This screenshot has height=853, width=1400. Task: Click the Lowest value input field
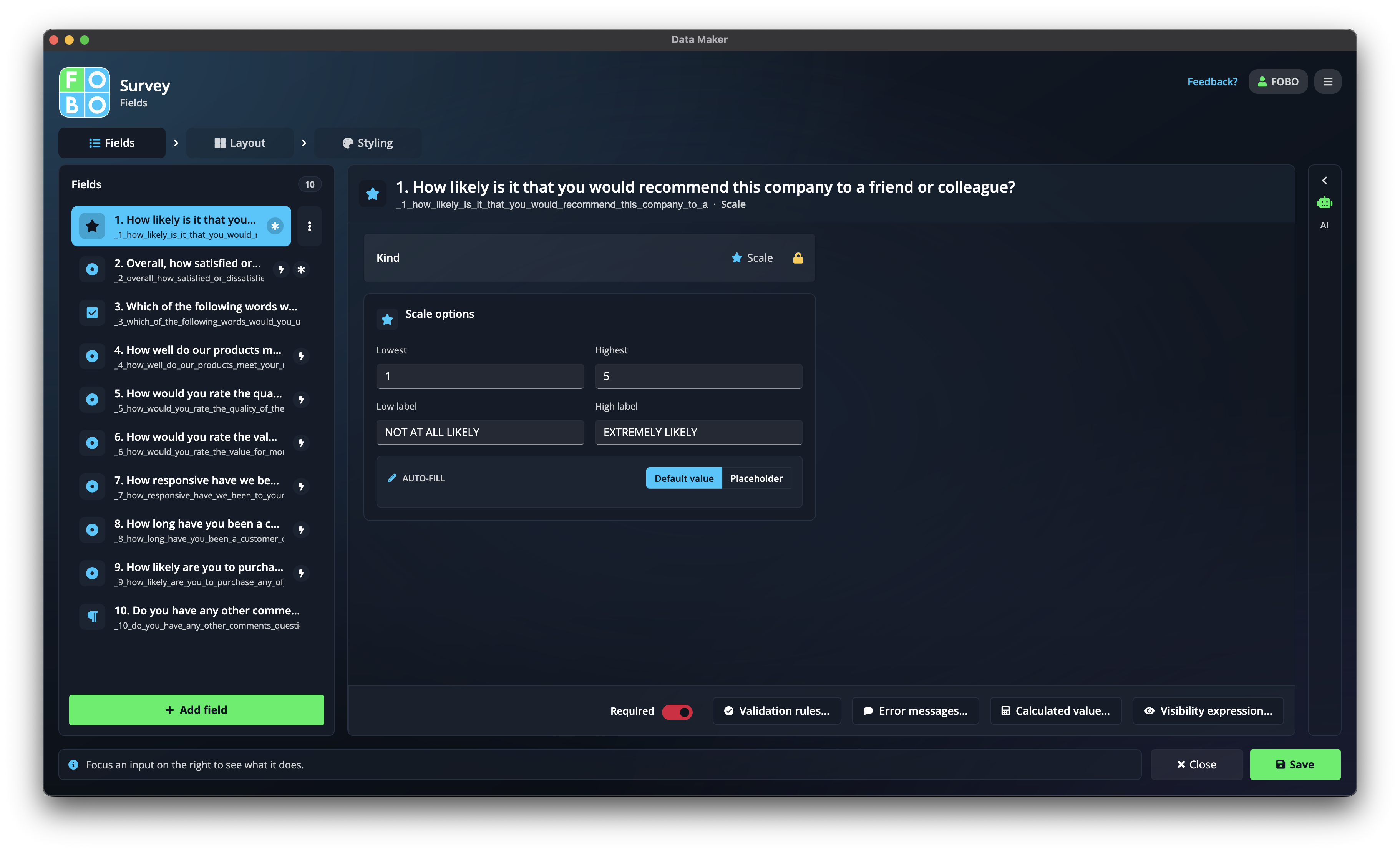(480, 376)
